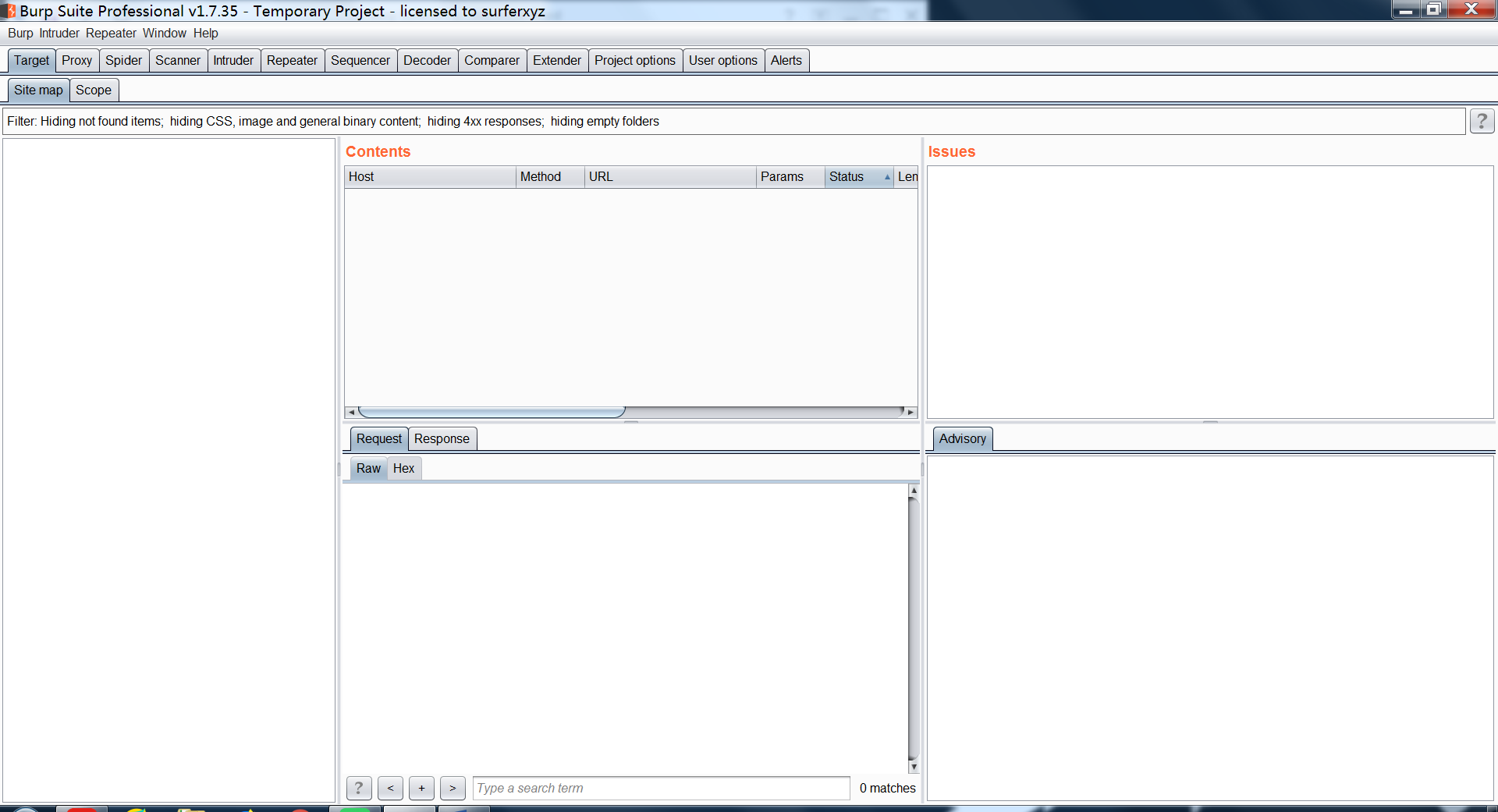Click contents table scroll left arrow
Viewport: 1498px width, 812px height.
[x=351, y=412]
